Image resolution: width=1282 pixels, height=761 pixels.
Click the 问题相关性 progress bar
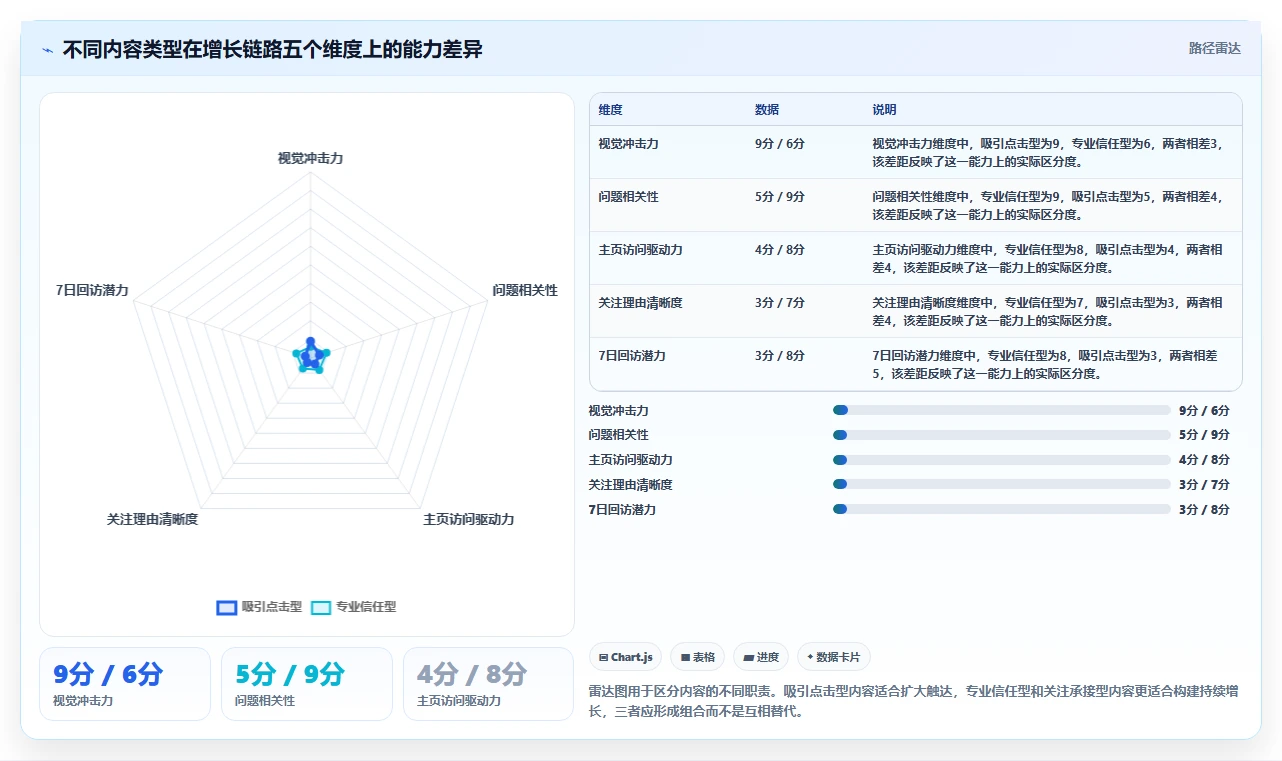point(1001,435)
